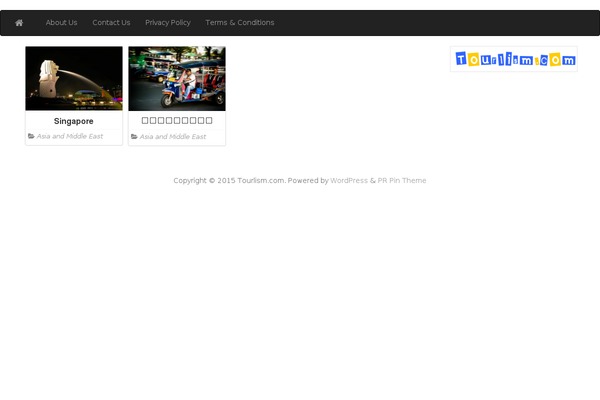Open the post titled with square characters
The height and width of the screenshot is (400, 600).
click(177, 121)
